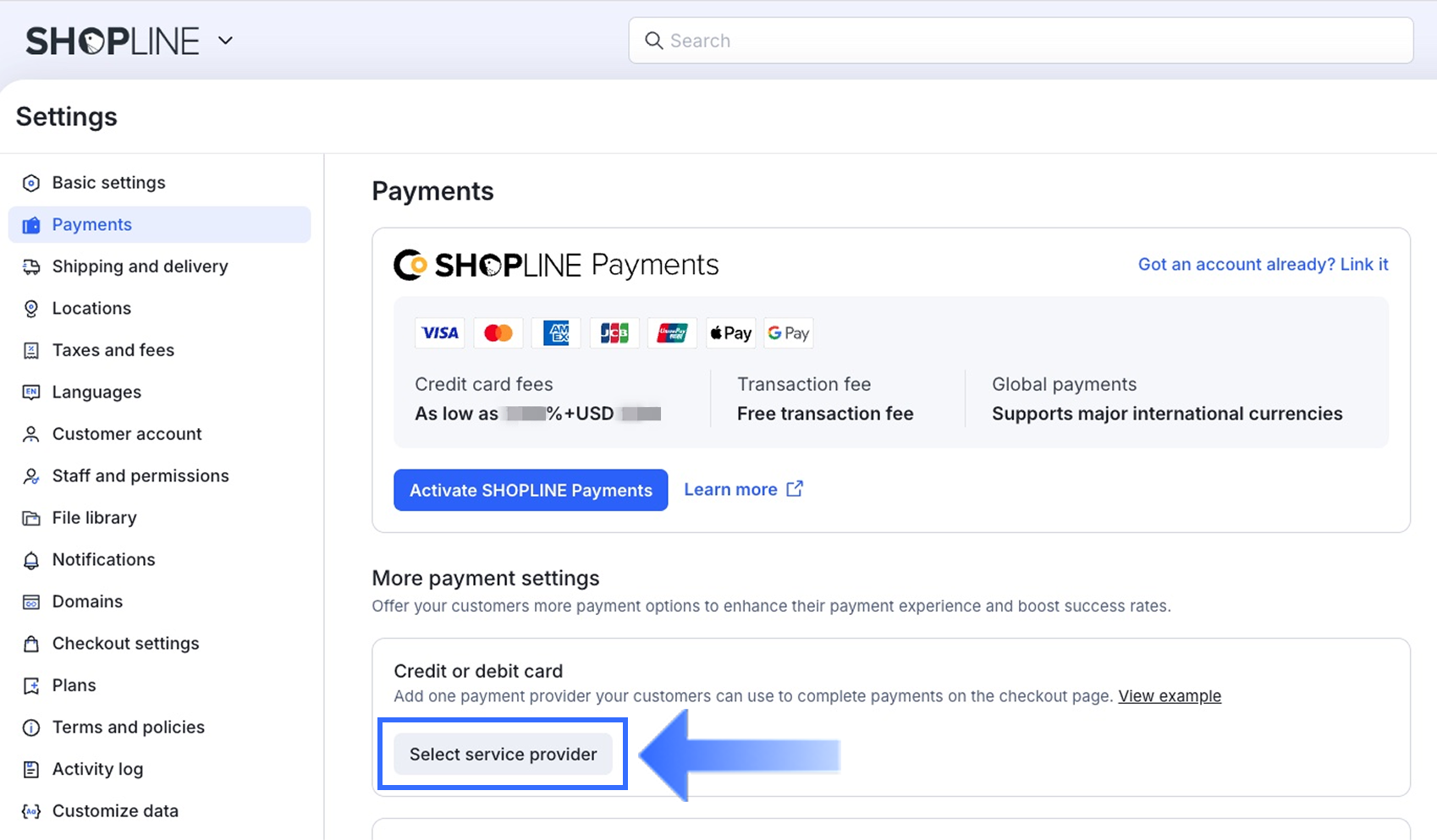Viewport: 1437px width, 840px height.
Task: Open the Domains settings page
Action: pos(87,601)
